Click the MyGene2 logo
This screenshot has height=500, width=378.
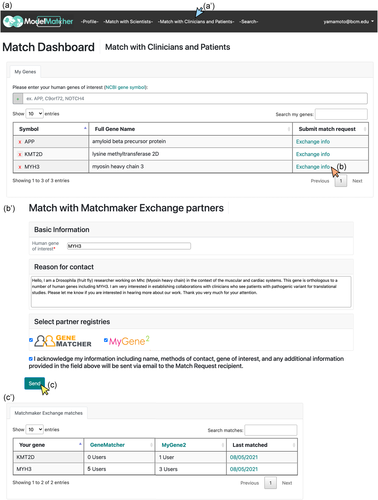pyautogui.click(x=129, y=341)
